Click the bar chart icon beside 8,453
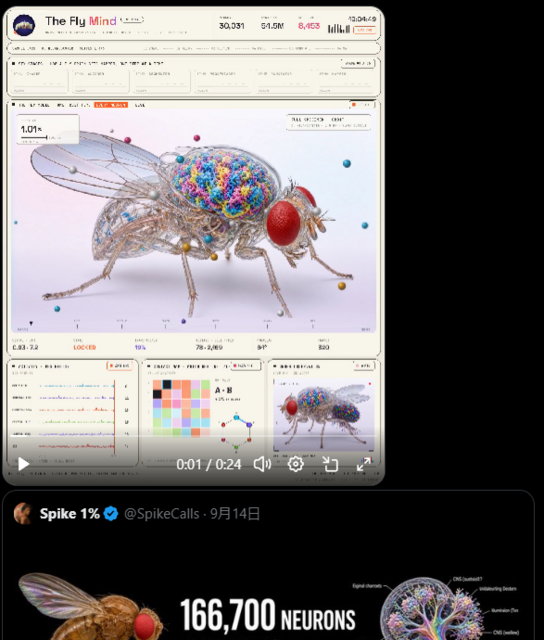The image size is (544, 640). [339, 29]
